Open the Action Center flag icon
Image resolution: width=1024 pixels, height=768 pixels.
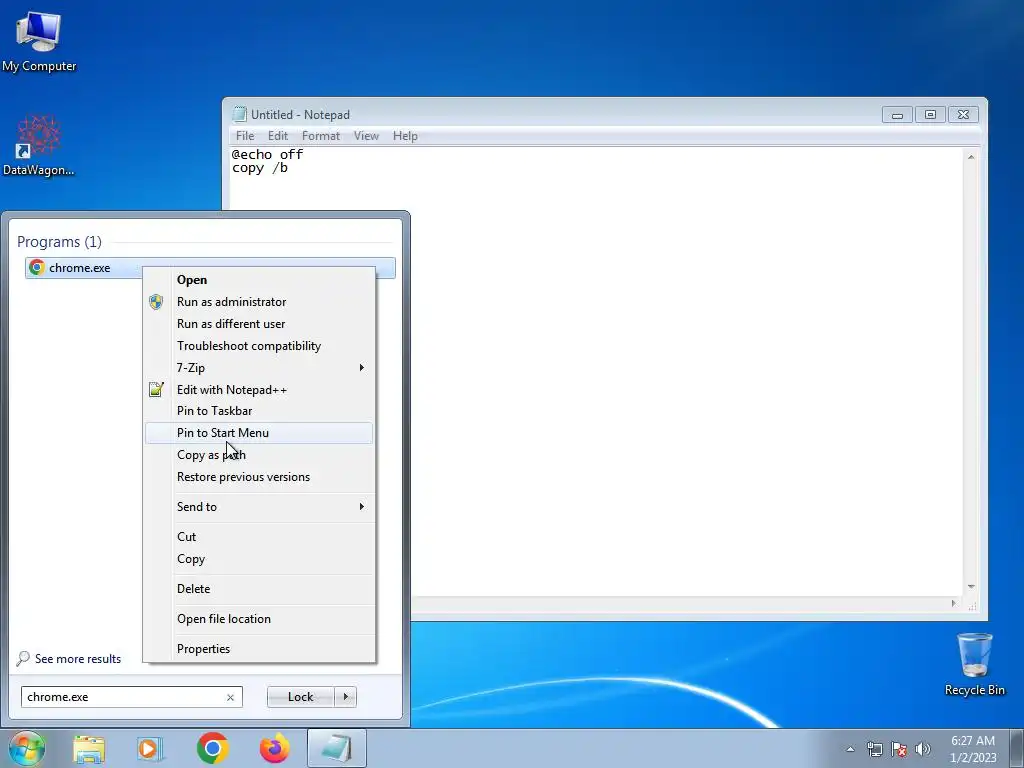899,749
